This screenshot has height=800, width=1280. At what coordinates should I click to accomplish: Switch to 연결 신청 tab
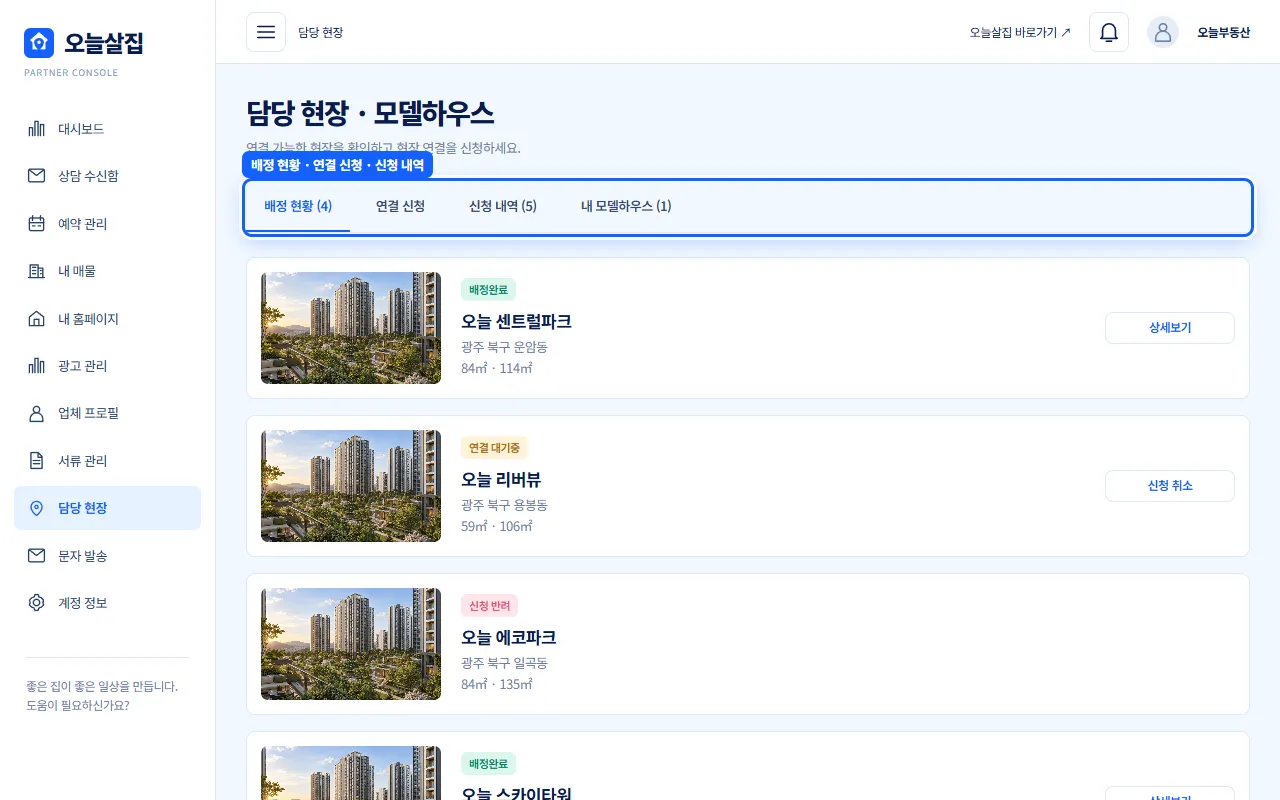pyautogui.click(x=400, y=206)
